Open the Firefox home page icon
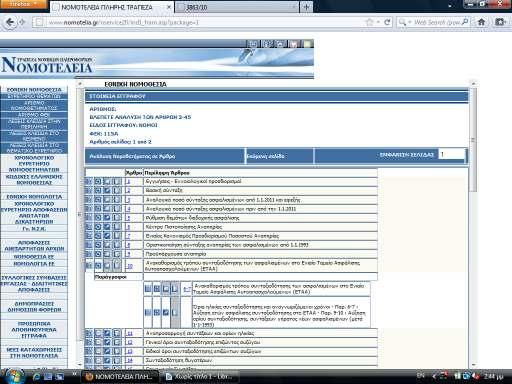 click(481, 22)
